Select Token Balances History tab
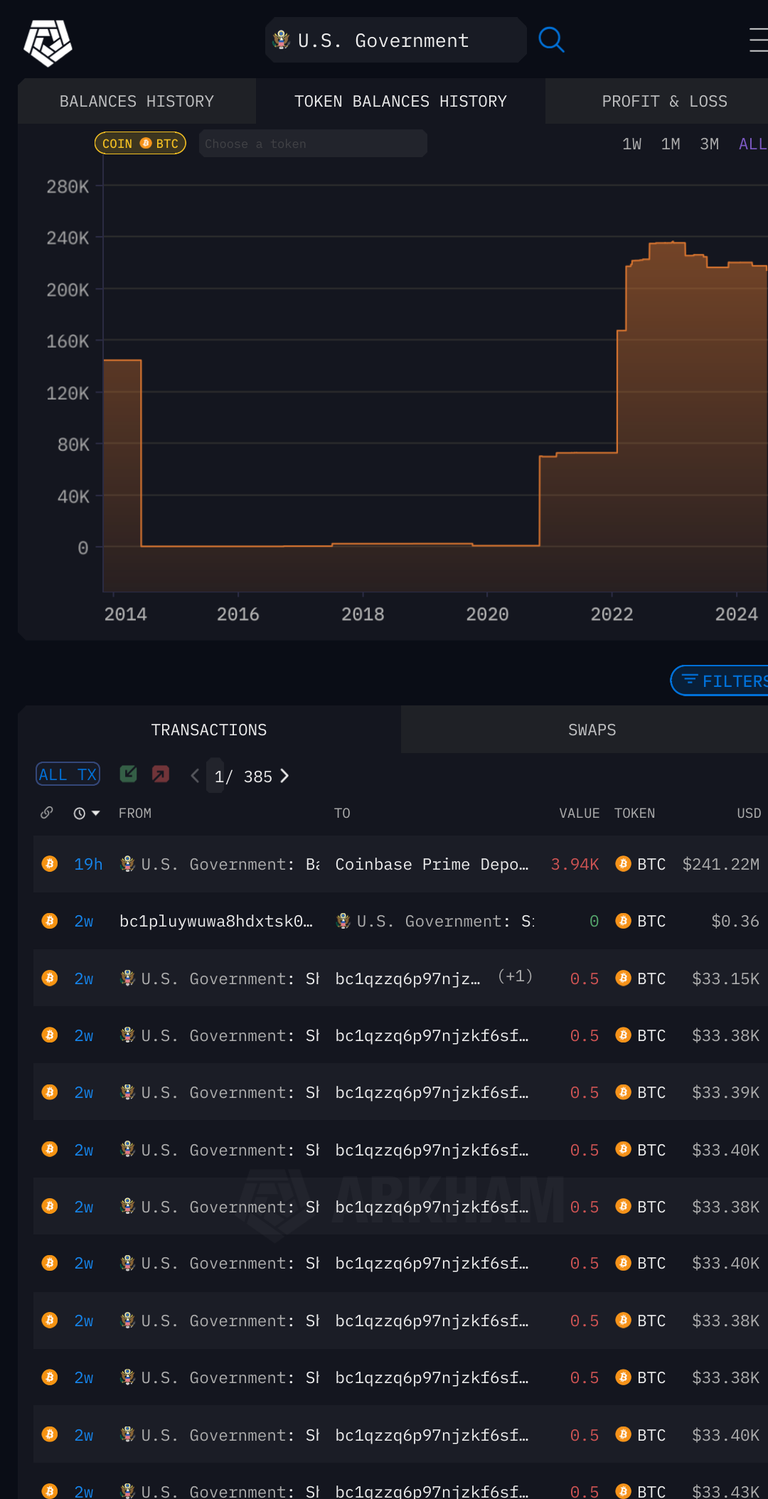This screenshot has width=768, height=1499. [401, 101]
